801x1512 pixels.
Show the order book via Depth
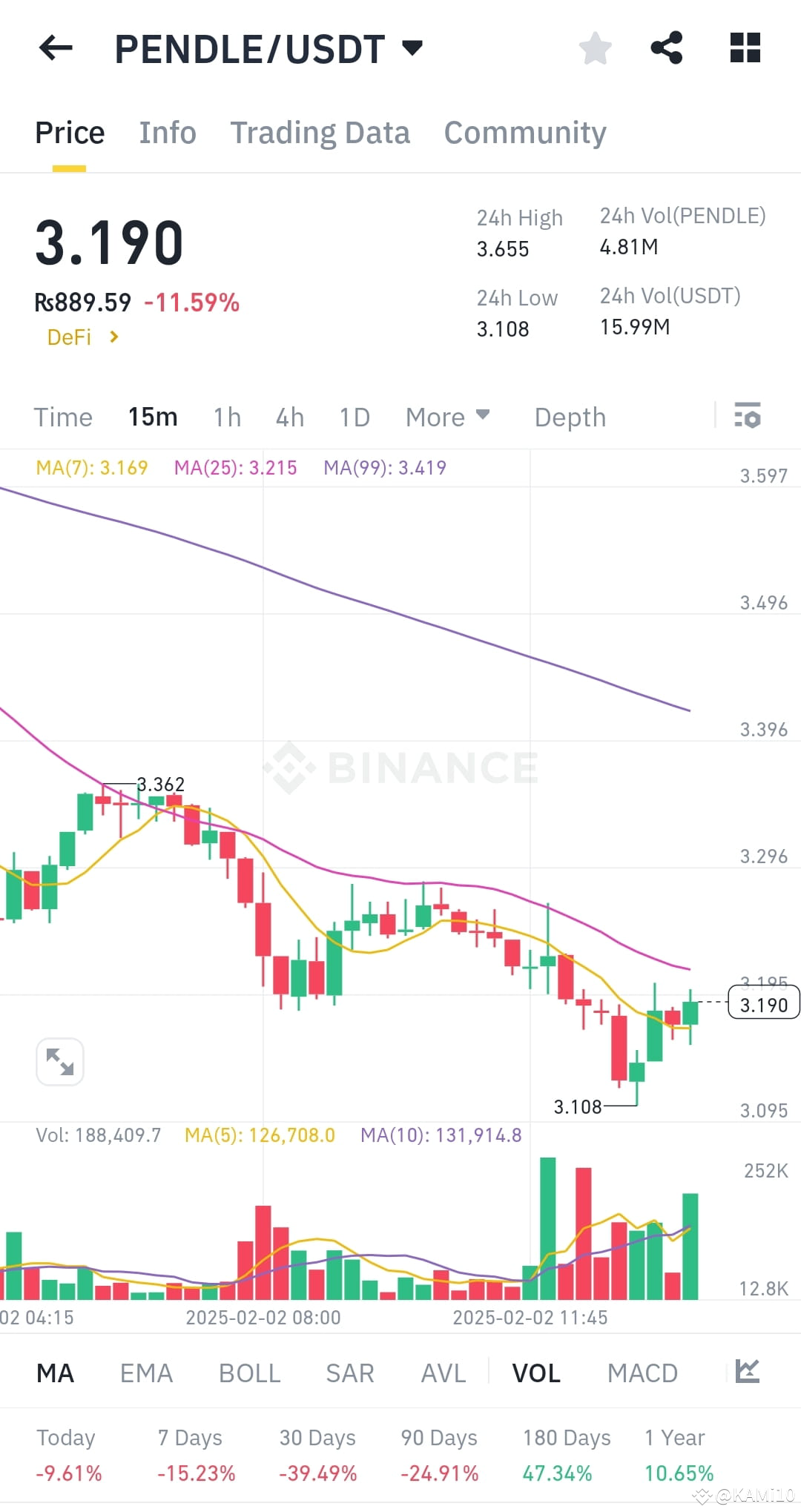(569, 417)
